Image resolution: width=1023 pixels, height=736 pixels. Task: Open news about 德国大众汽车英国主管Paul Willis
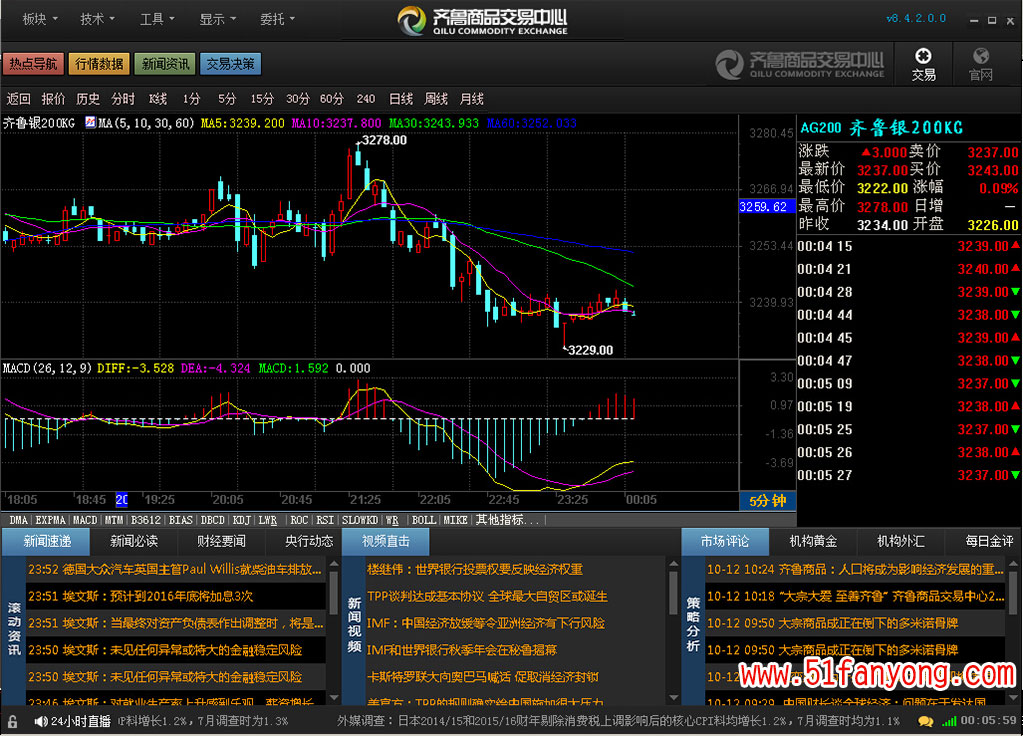[x=175, y=570]
